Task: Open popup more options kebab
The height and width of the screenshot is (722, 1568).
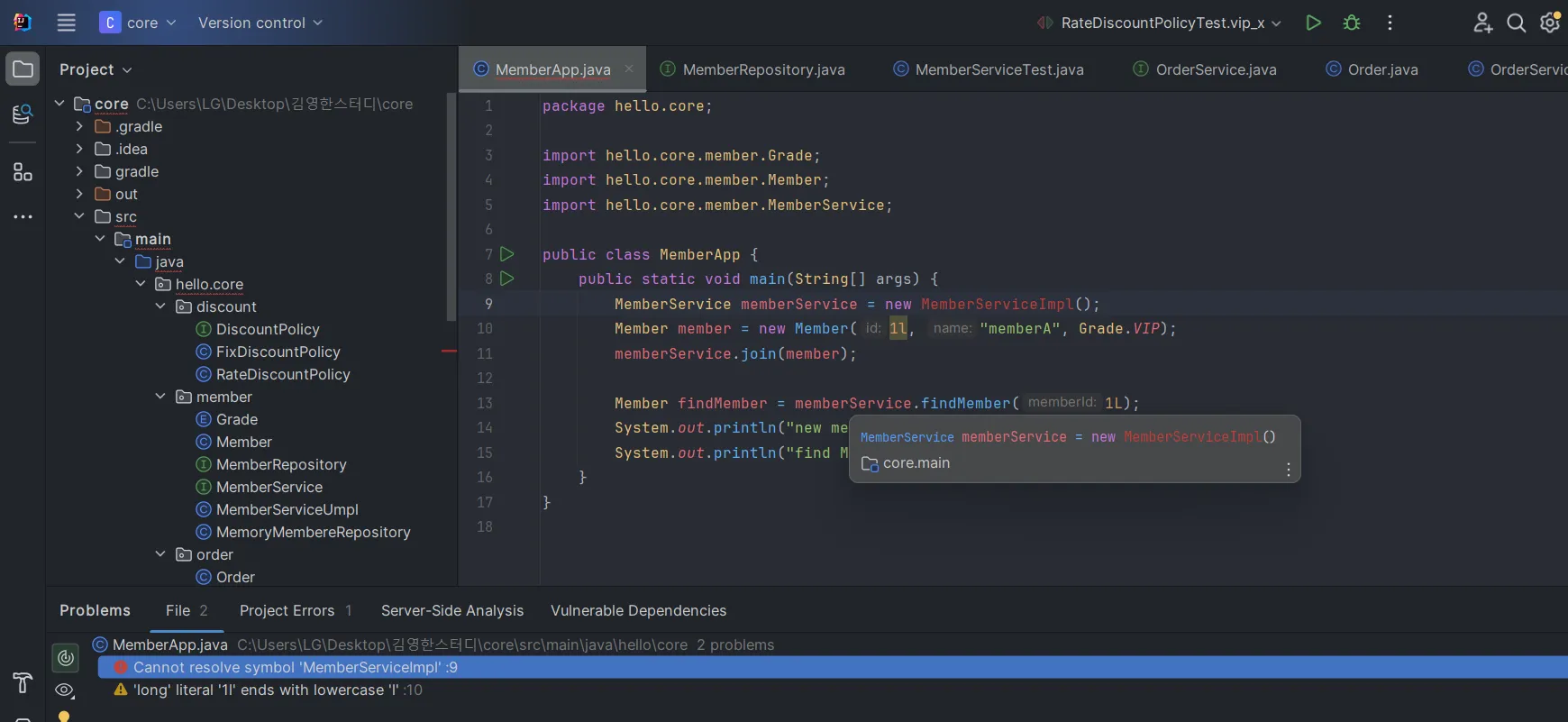Action: (x=1289, y=469)
